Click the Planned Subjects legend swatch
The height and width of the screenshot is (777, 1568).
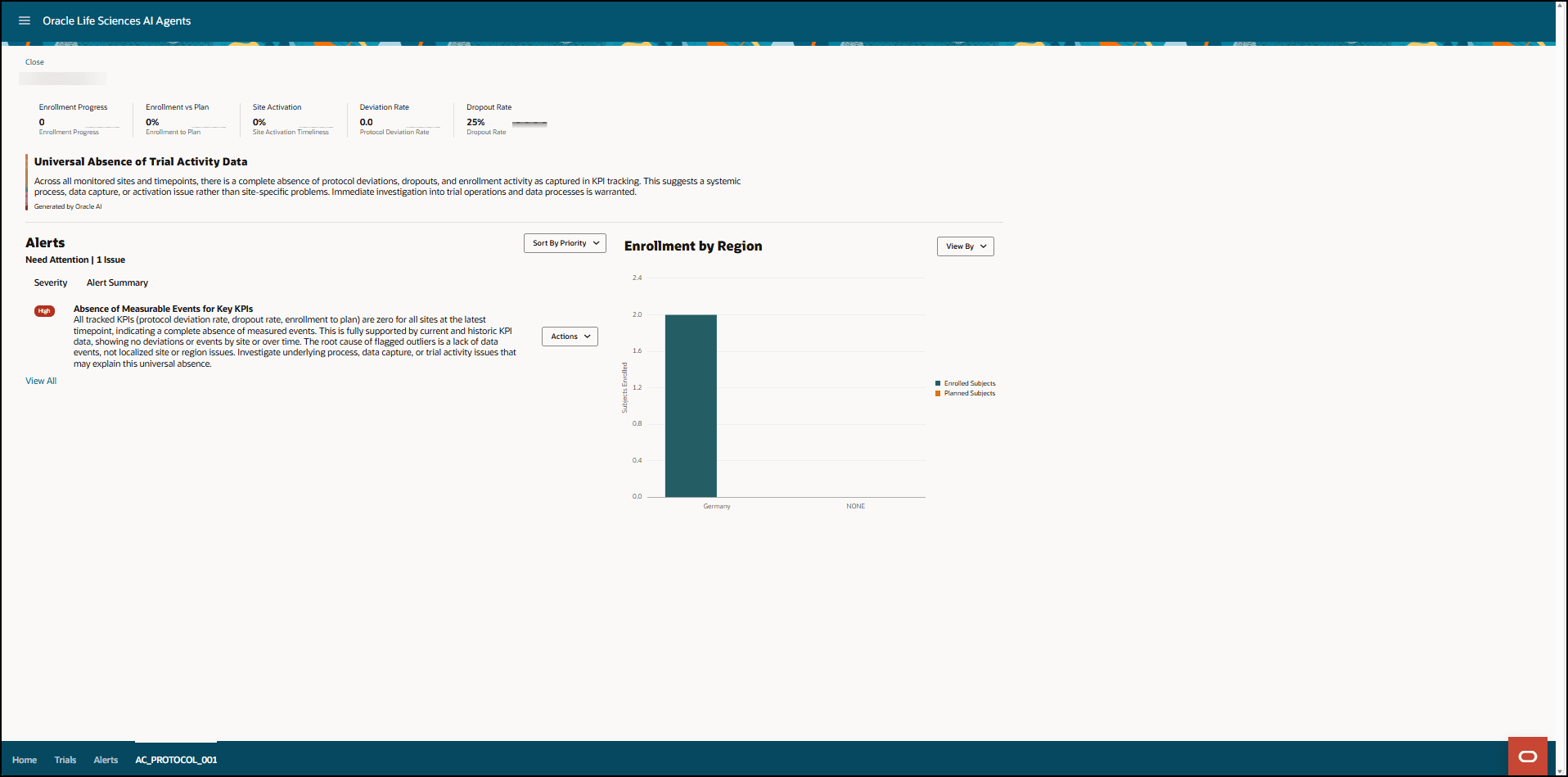938,393
